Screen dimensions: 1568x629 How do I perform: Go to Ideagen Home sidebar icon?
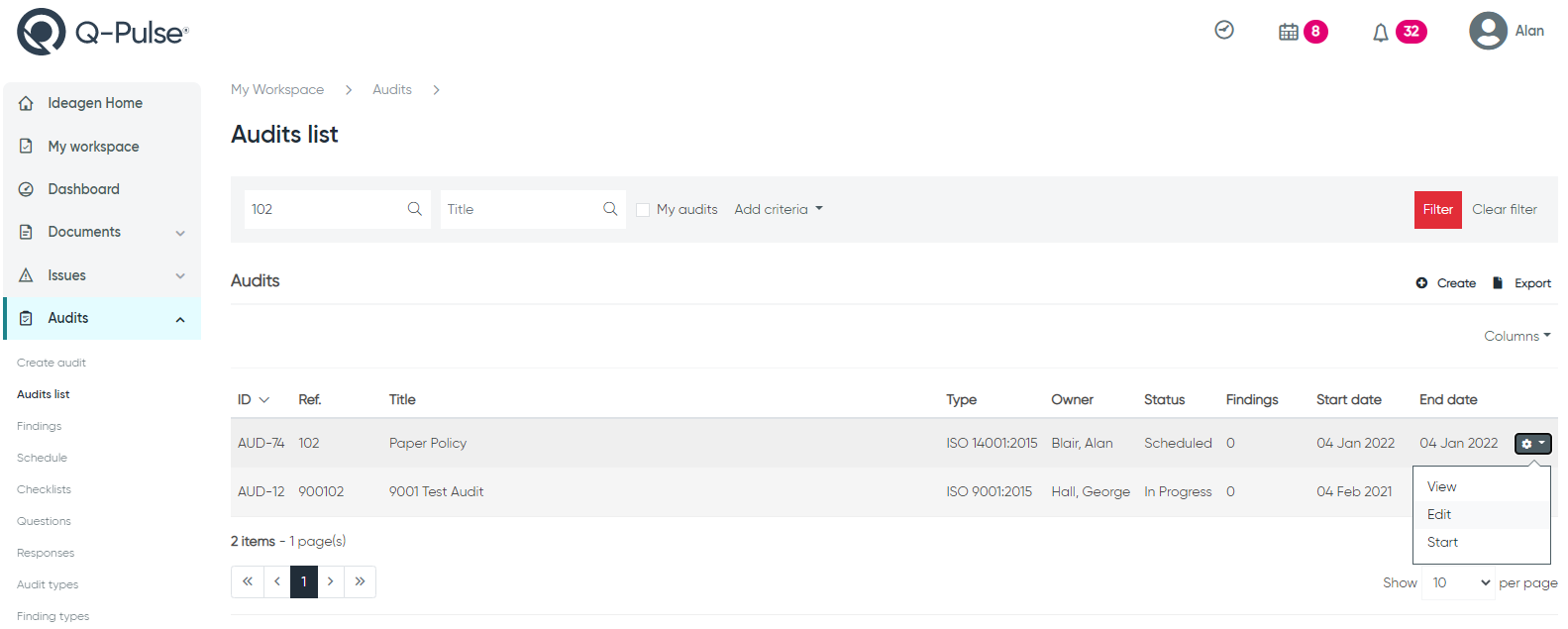pyautogui.click(x=26, y=103)
